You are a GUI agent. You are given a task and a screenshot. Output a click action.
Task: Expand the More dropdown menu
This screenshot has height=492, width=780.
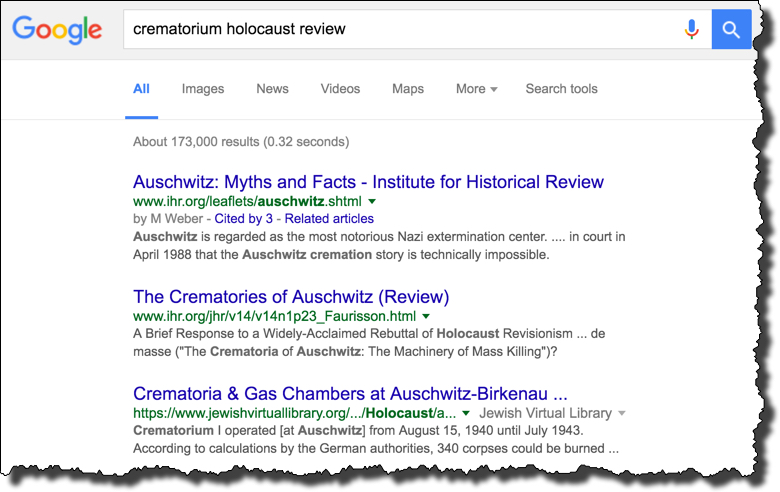(476, 89)
